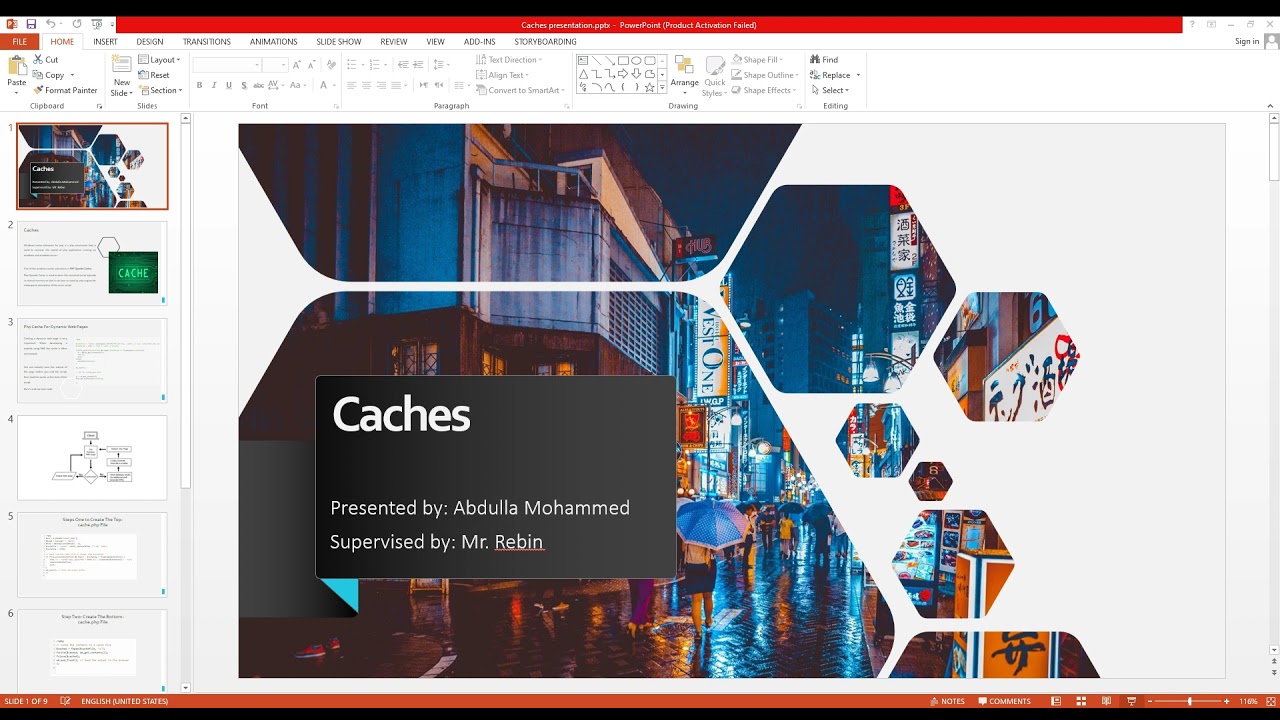This screenshot has height=720, width=1280.
Task: Open the Section dropdown
Action: click(x=161, y=90)
